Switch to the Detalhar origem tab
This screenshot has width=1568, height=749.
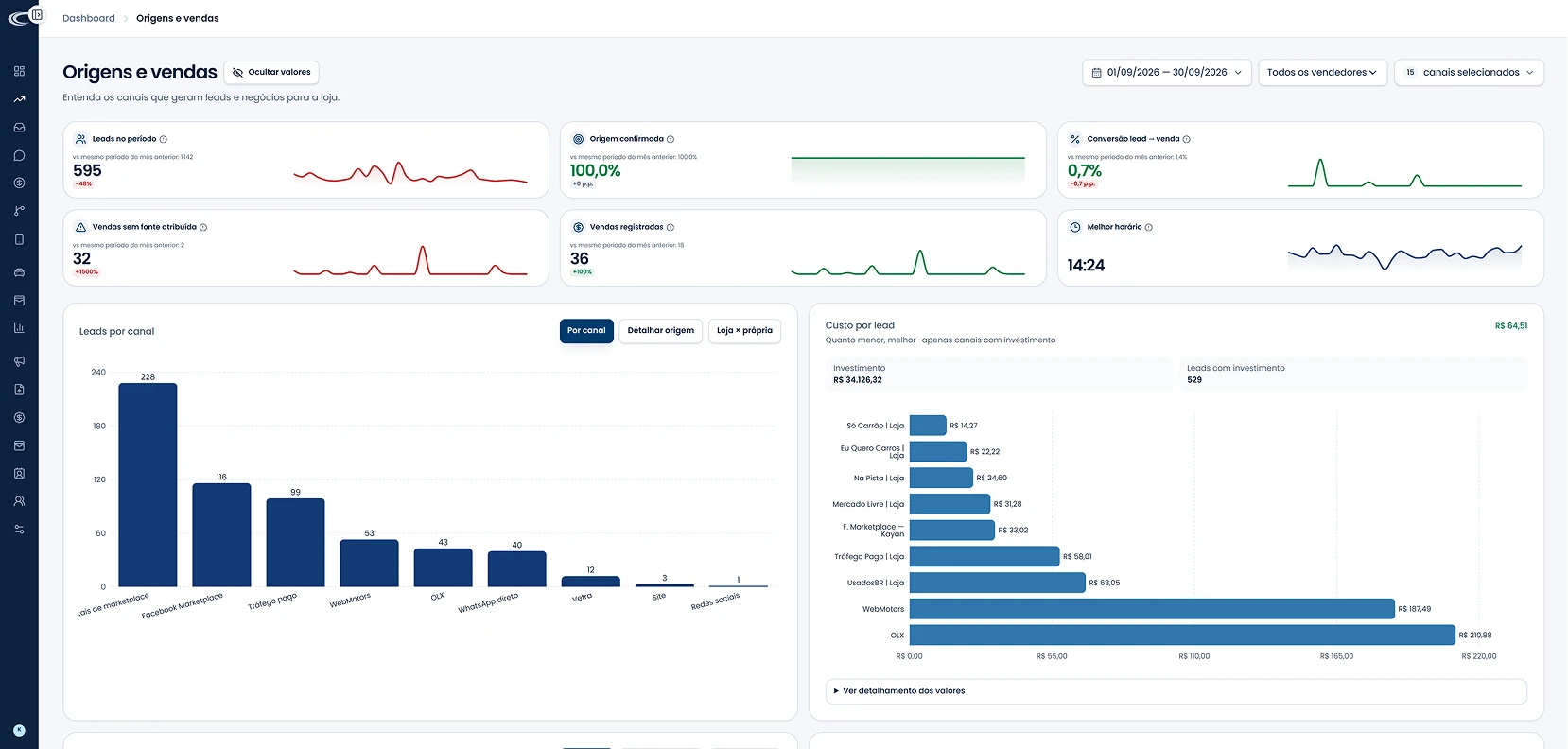pyautogui.click(x=661, y=331)
